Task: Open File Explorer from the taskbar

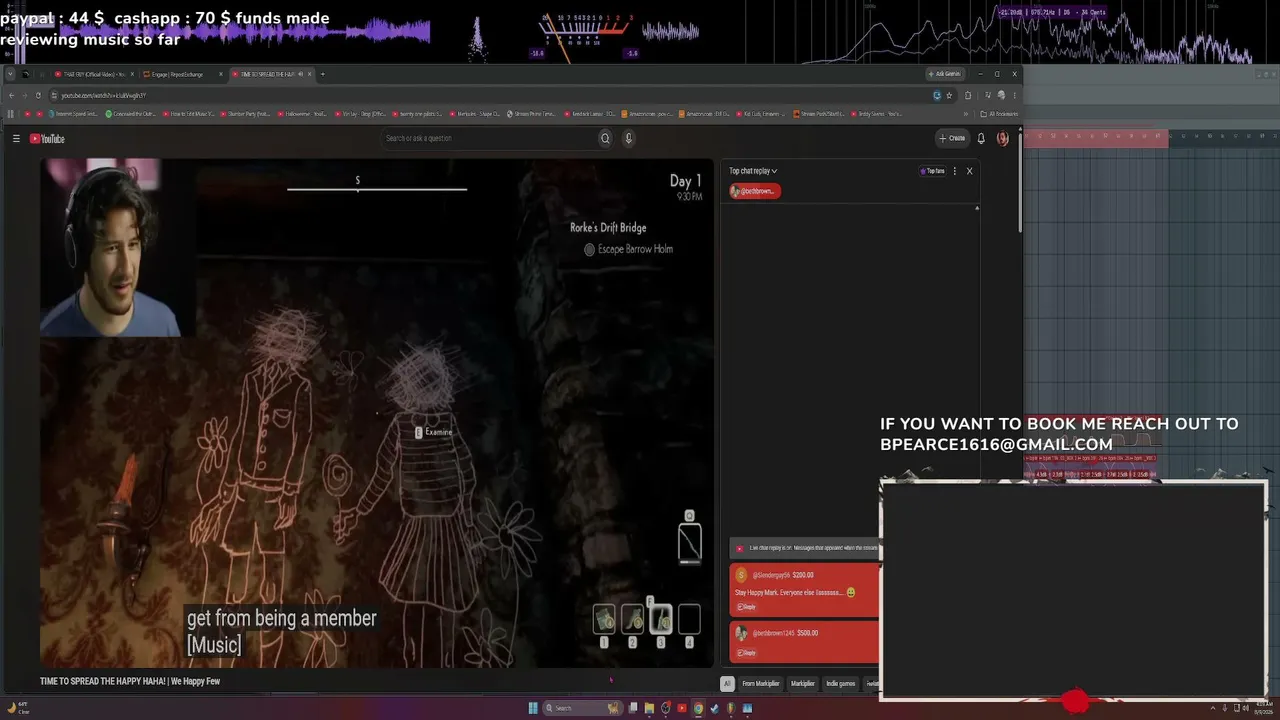Action: pyautogui.click(x=649, y=708)
